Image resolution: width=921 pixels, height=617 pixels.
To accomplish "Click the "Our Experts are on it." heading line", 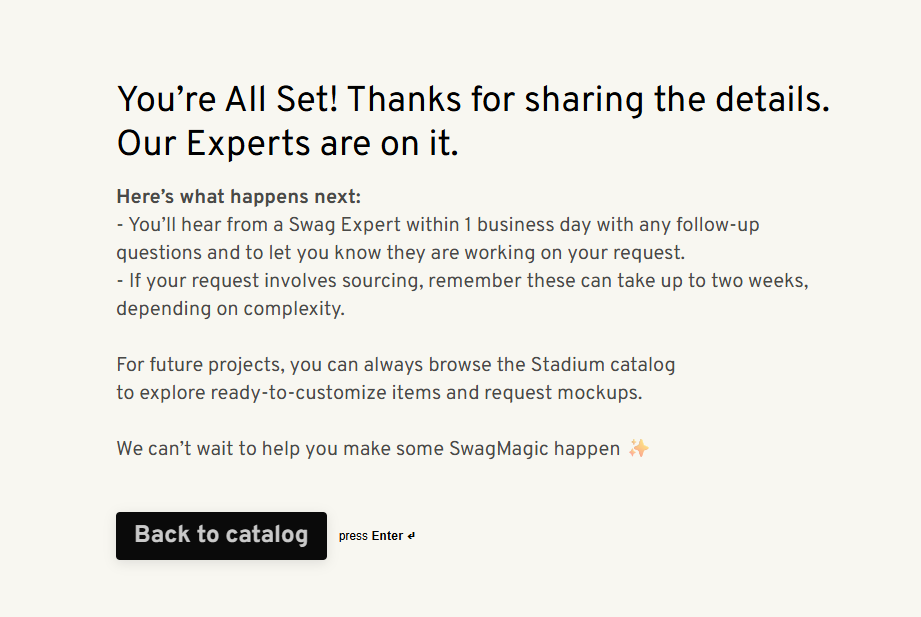I will [x=287, y=144].
